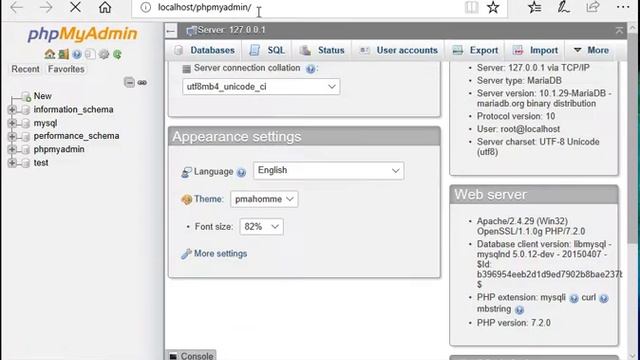Open the Export tab
Screen dimensions: 640x360
pos(475,50)
